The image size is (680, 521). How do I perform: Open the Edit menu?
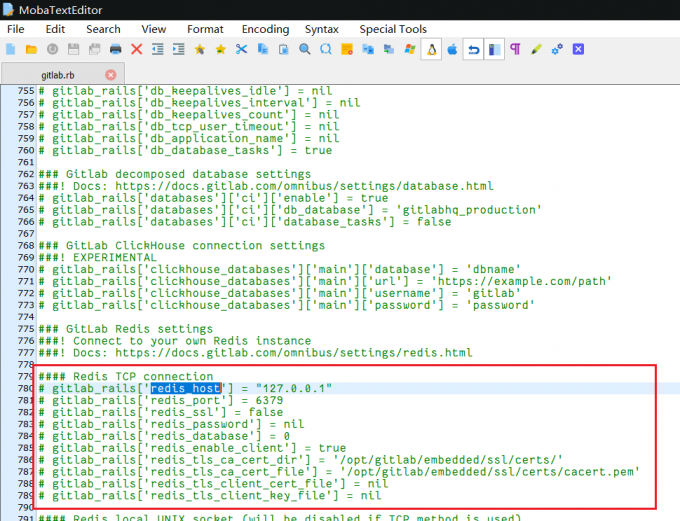tap(55, 29)
